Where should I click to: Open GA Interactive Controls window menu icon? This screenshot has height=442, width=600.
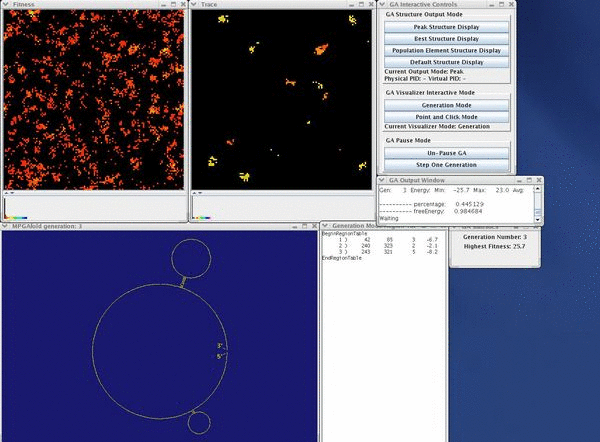pos(382,5)
